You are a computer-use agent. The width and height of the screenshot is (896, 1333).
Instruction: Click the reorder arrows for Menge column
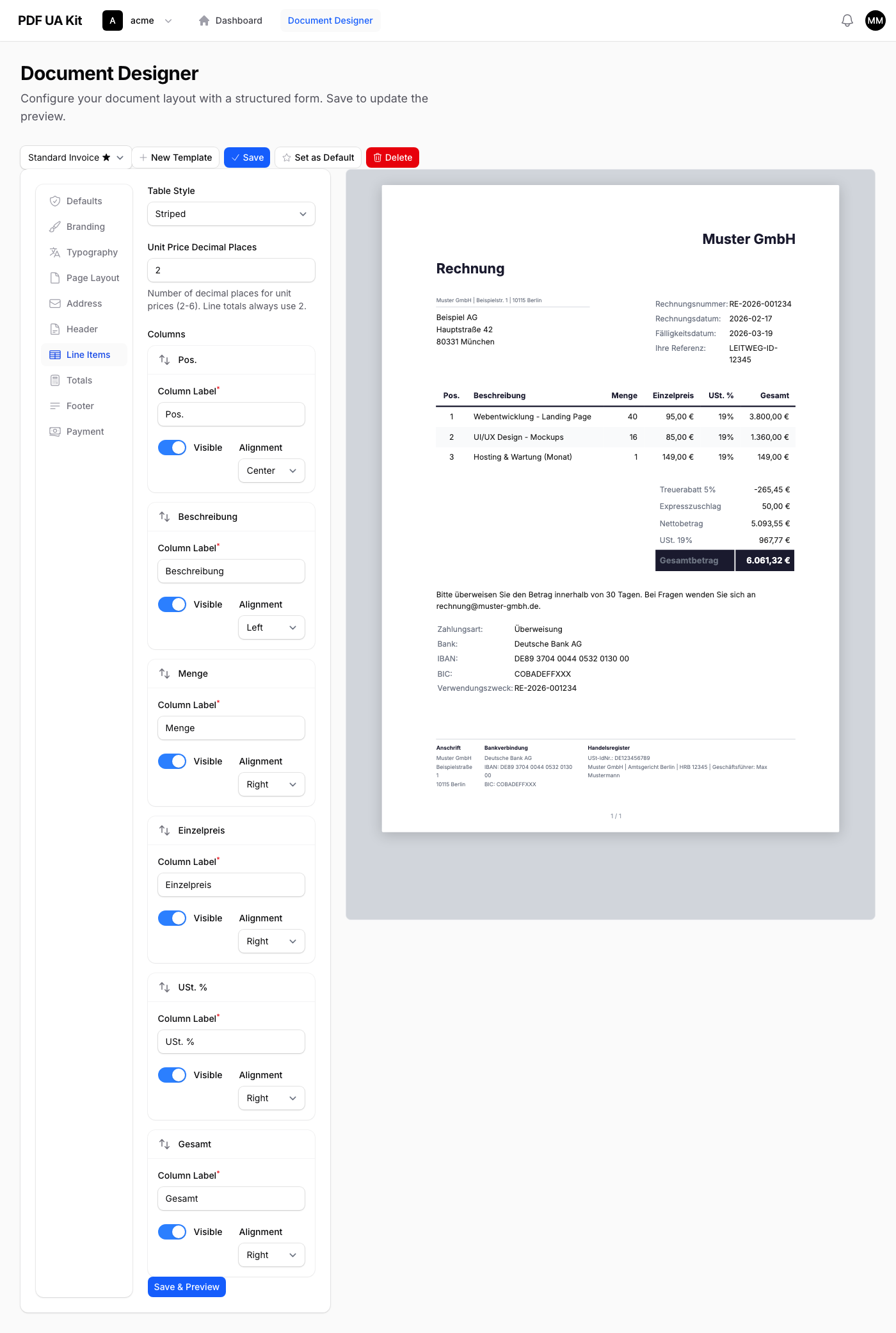[x=164, y=674]
